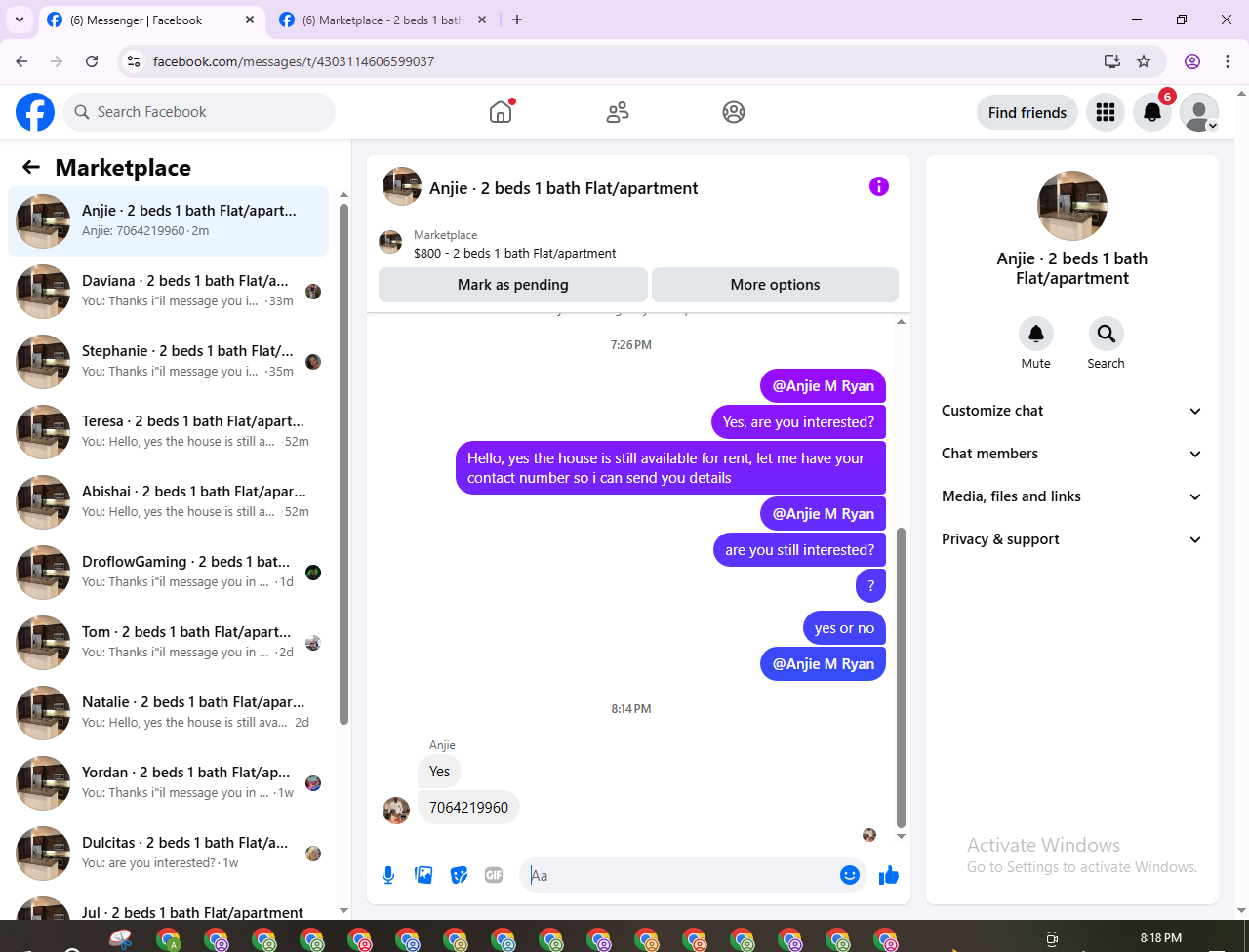The height and width of the screenshot is (952, 1249).
Task: Open the account profile avatar menu
Action: tap(1199, 112)
